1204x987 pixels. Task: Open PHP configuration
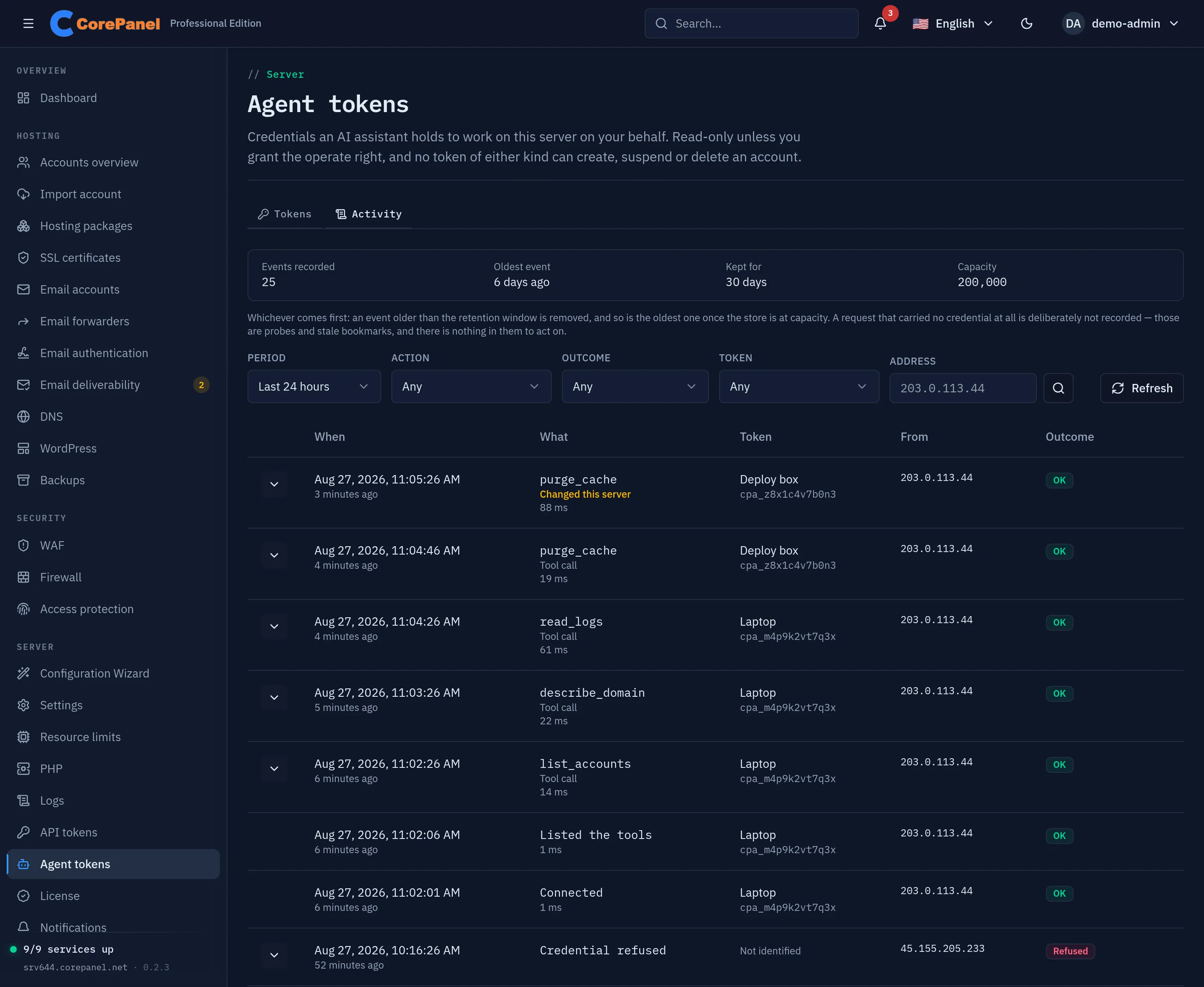(113, 769)
